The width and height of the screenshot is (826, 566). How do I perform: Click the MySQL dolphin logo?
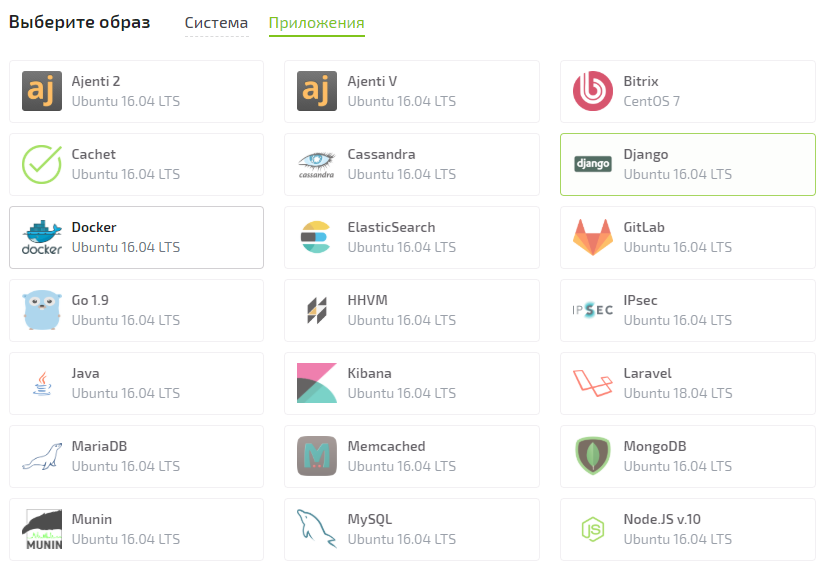tap(317, 529)
